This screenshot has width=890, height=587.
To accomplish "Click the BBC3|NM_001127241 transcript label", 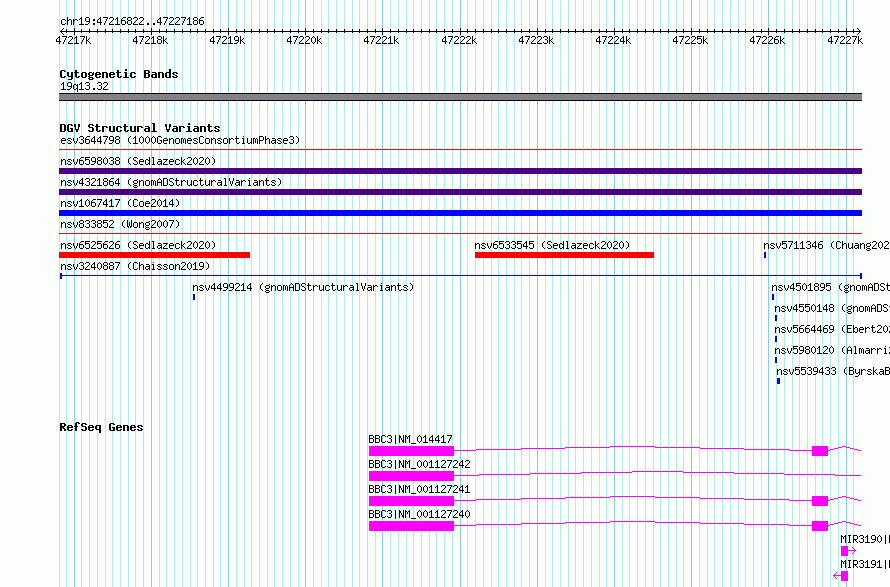I will (419, 489).
